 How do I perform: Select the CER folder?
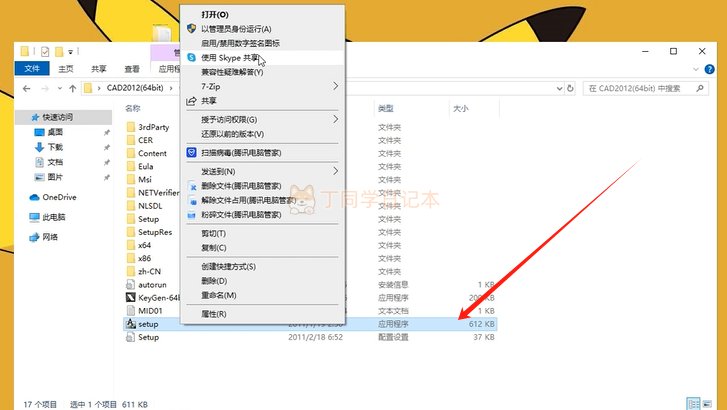[145, 140]
